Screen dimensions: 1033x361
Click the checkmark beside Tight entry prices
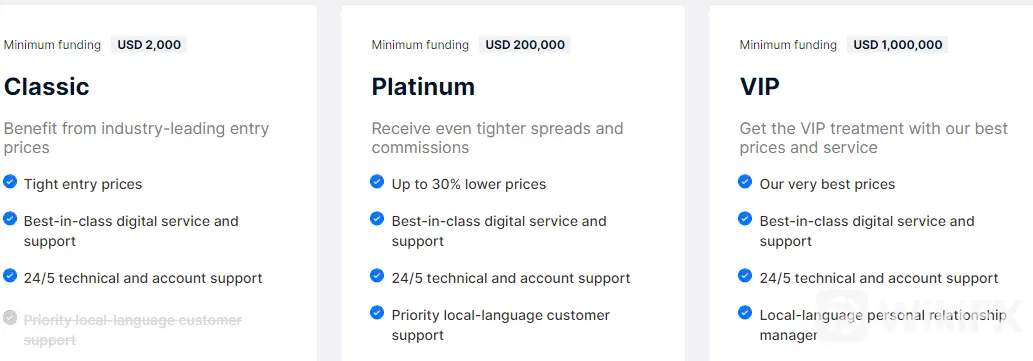[x=9, y=181]
